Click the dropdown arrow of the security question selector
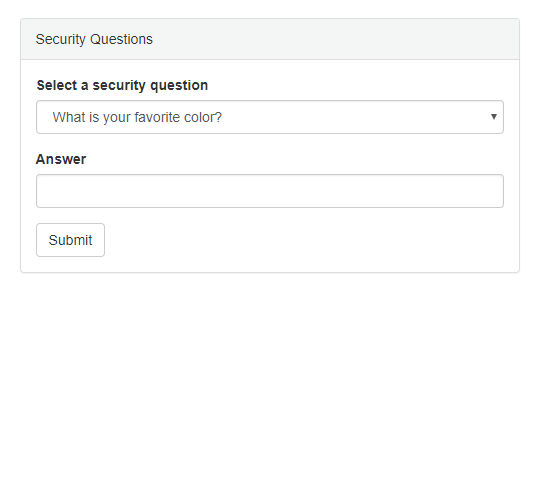 click(x=494, y=117)
